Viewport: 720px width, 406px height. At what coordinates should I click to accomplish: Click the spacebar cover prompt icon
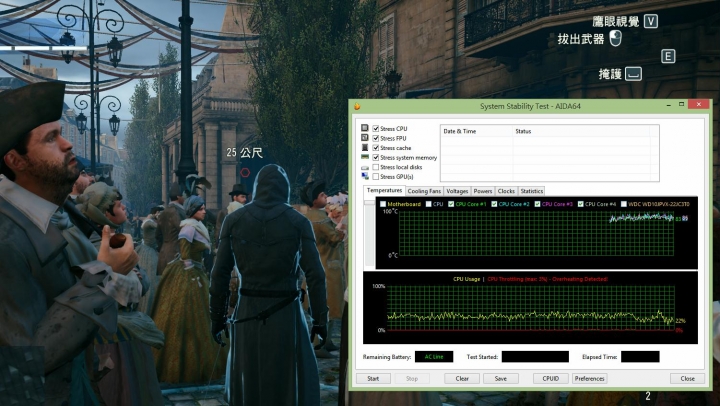(633, 73)
